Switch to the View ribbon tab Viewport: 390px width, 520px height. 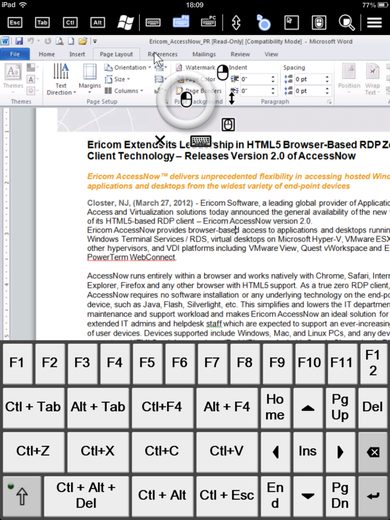[271, 54]
